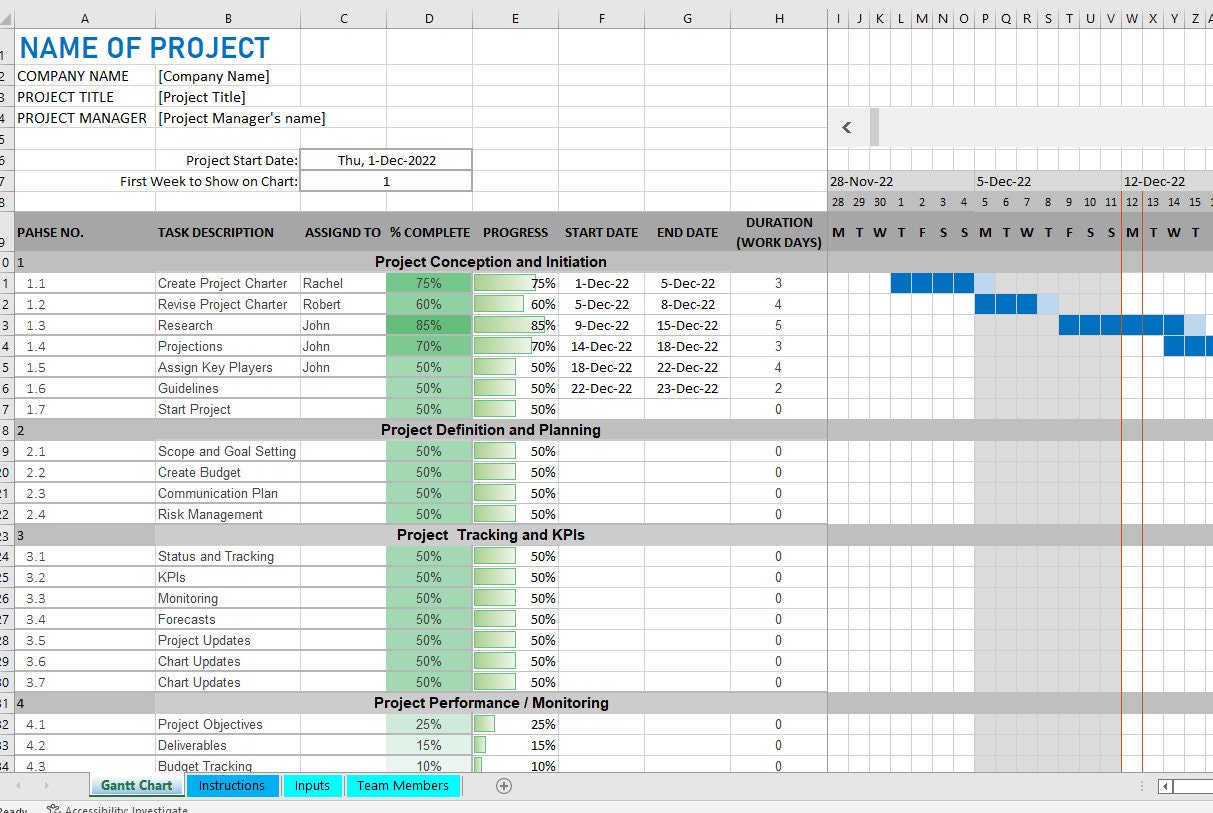Add a new worksheet with the plus icon
Screen dimensions: 1213x813
coord(503,786)
